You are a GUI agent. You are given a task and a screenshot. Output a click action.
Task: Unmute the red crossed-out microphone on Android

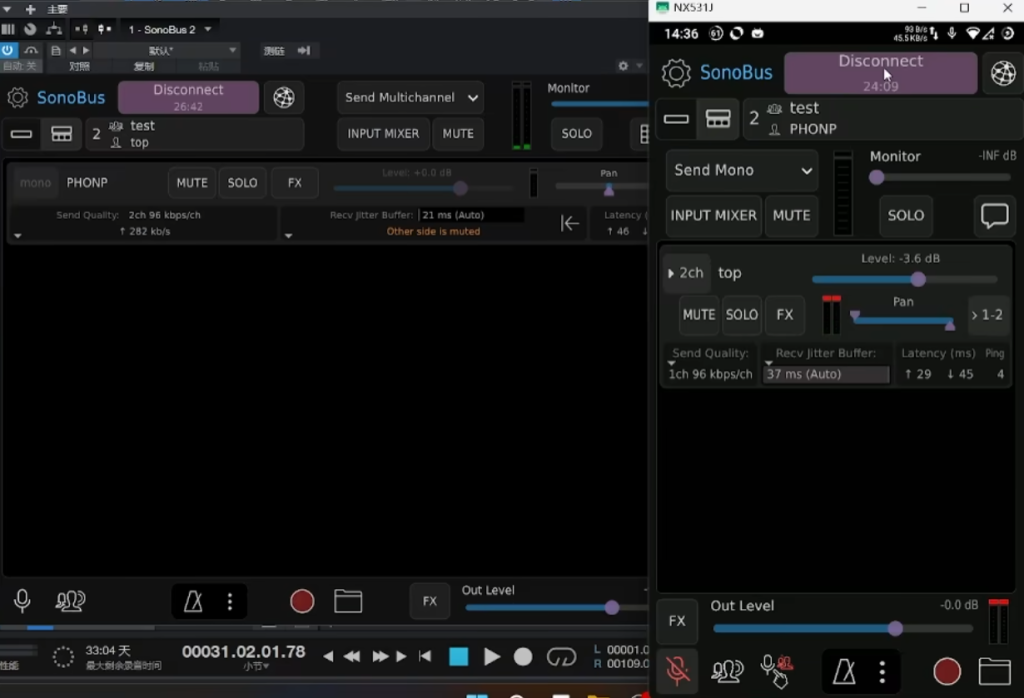coord(678,671)
